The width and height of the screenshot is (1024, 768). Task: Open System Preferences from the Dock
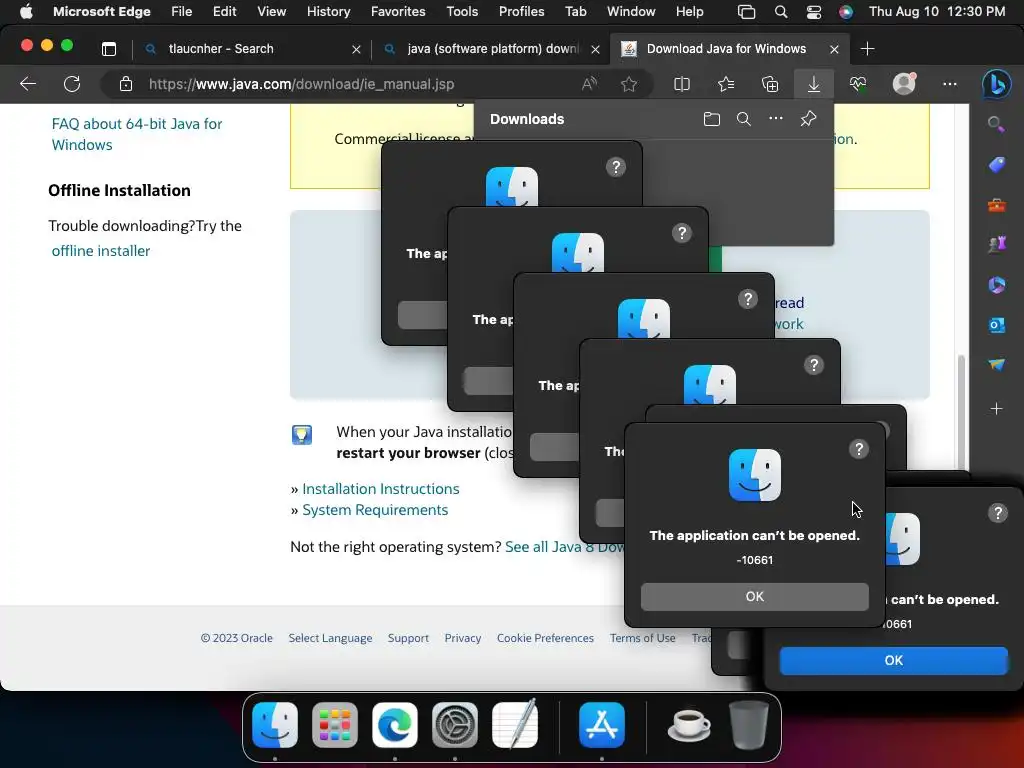tap(455, 725)
